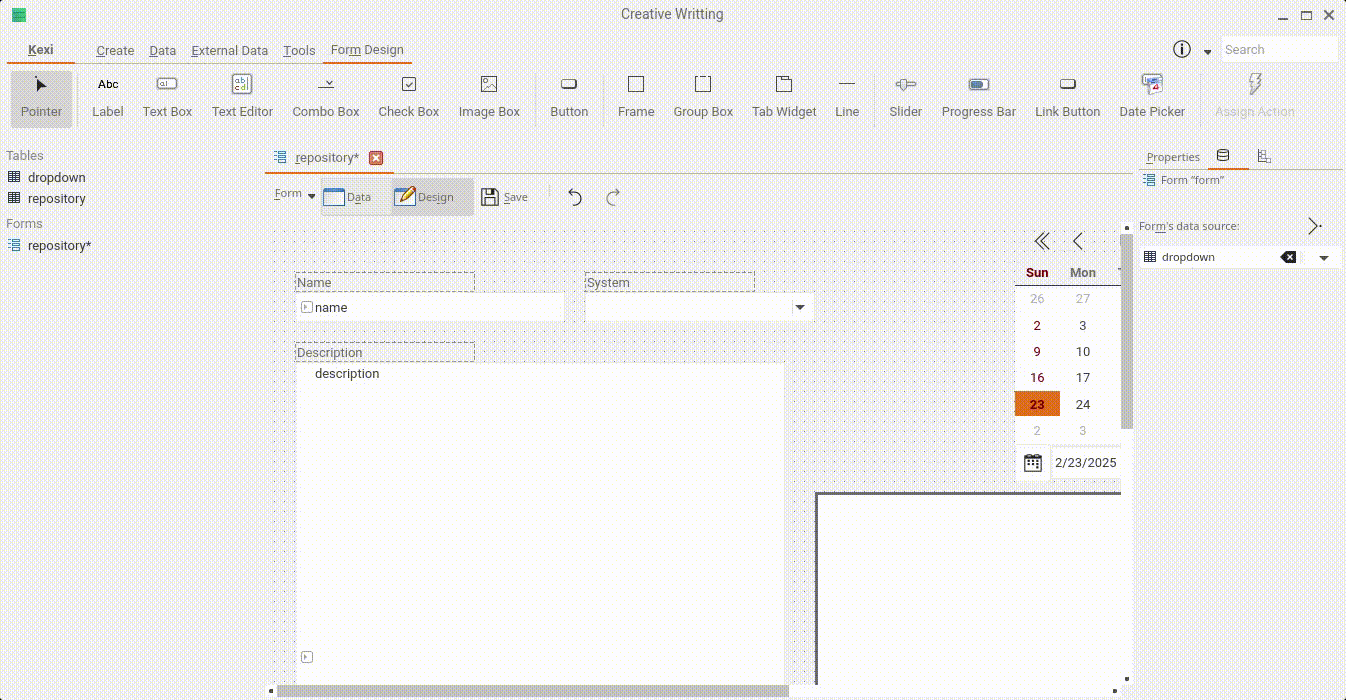Pick the Text Editor widget tool
1346x700 pixels.
coord(242,98)
